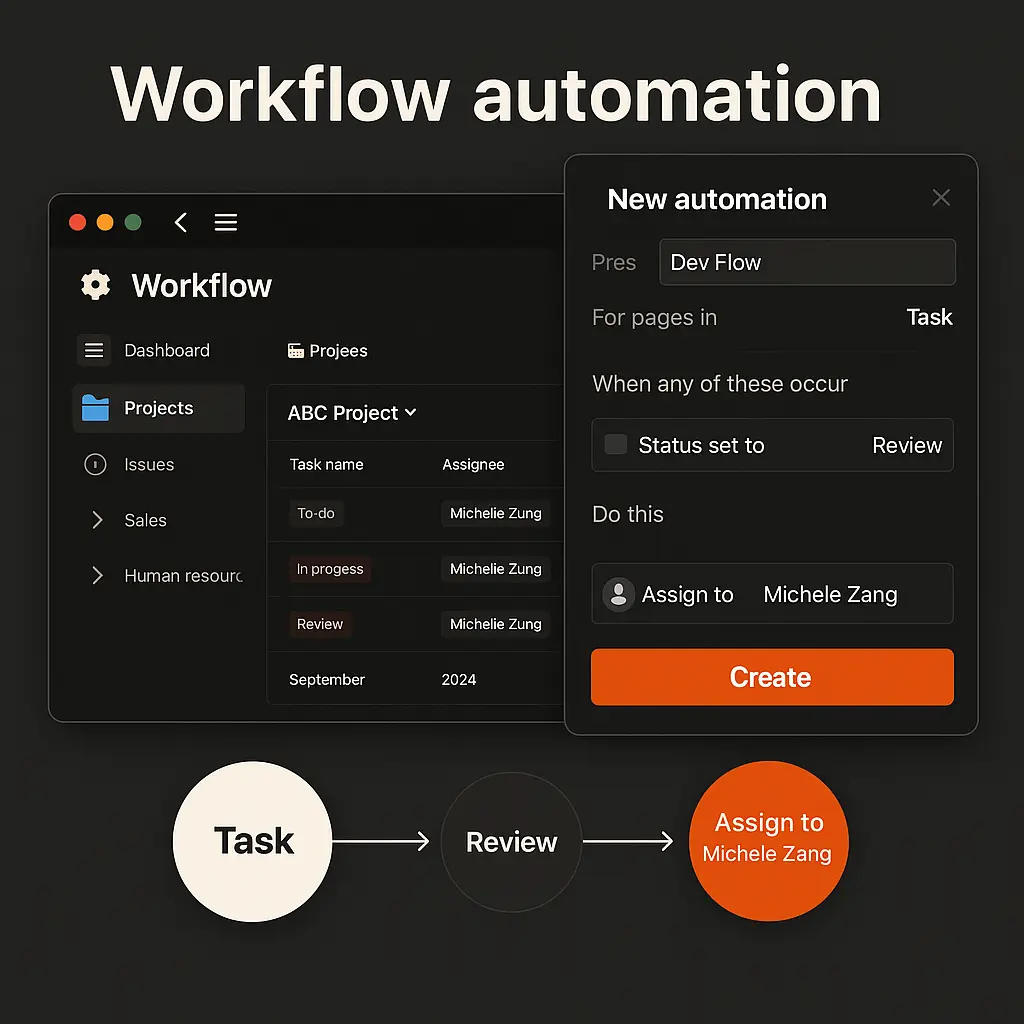
Task: Click Michelie Zung in the Review row
Action: click(x=496, y=624)
